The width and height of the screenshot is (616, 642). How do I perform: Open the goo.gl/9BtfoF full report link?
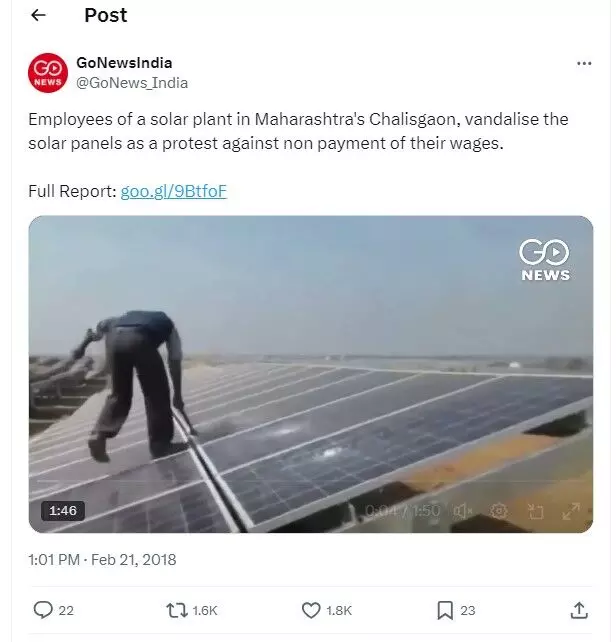coord(173,191)
